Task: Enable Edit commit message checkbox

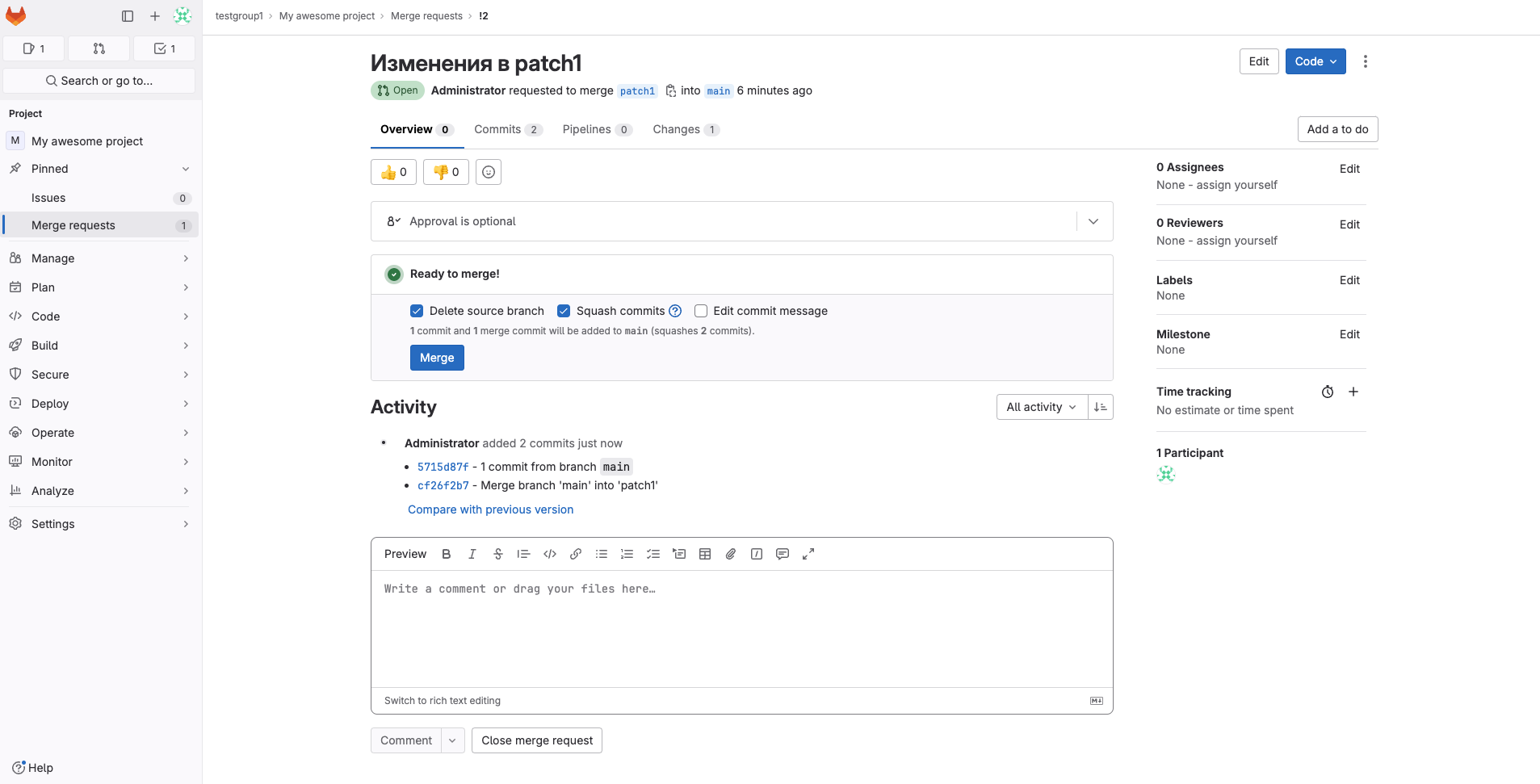Action: [x=701, y=311]
